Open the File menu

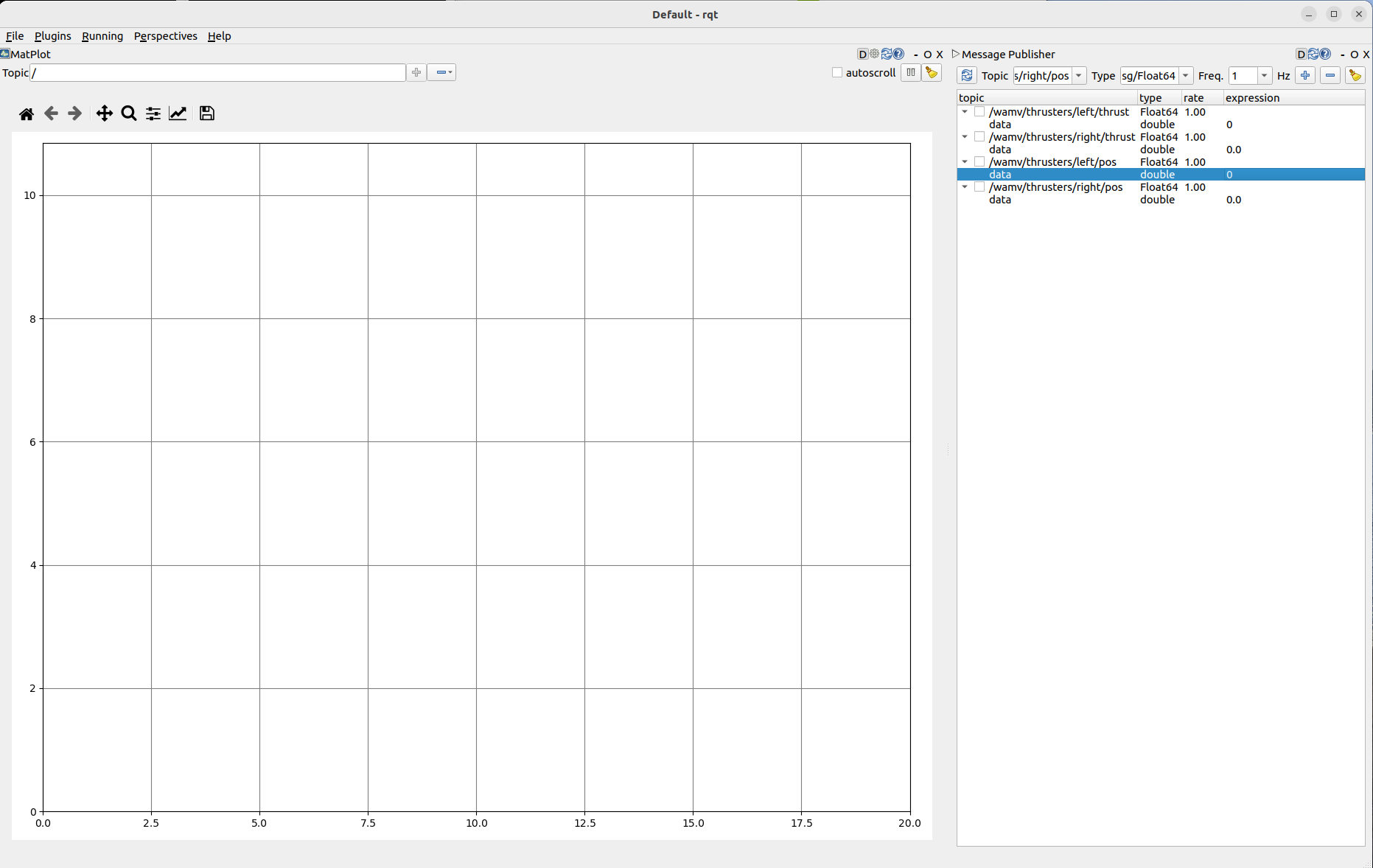15,36
